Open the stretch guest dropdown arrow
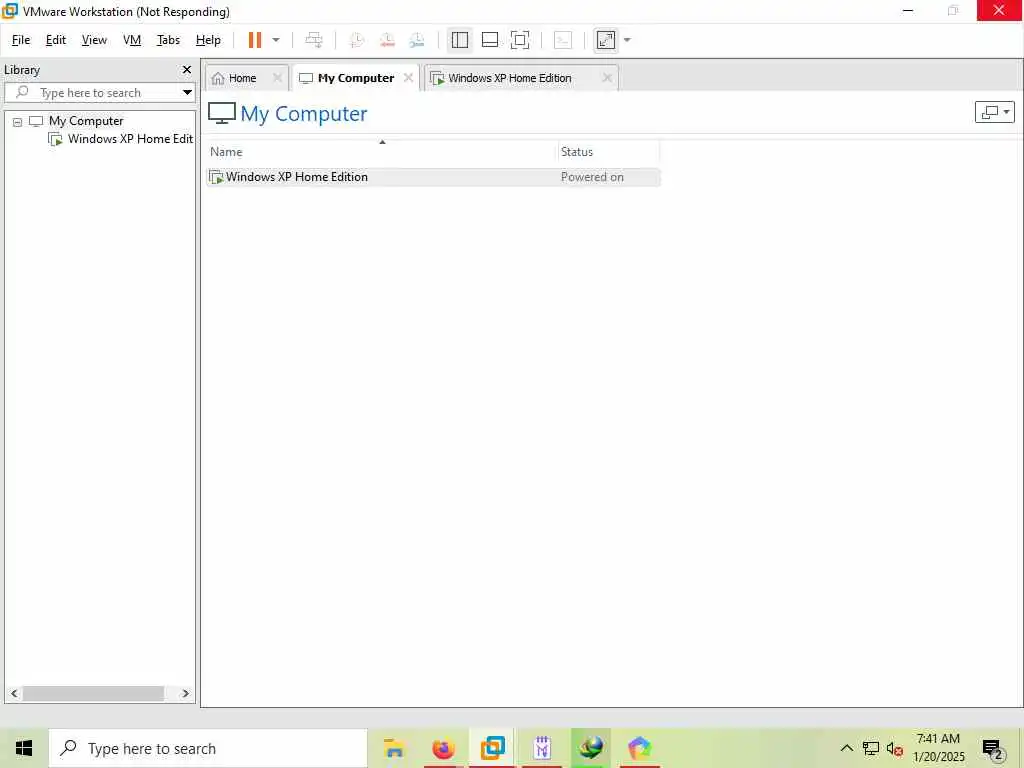Image resolution: width=1024 pixels, height=768 pixels. (627, 40)
